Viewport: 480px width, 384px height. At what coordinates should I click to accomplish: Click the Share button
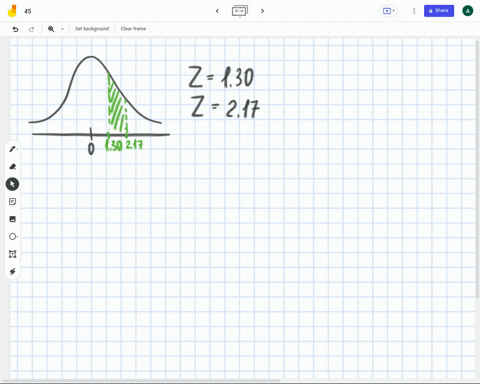pos(439,11)
